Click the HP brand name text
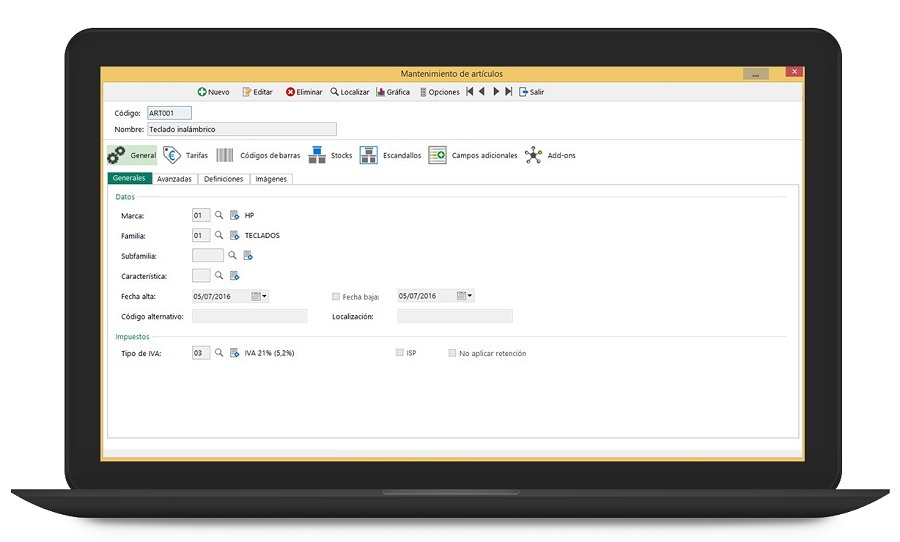 [x=249, y=215]
